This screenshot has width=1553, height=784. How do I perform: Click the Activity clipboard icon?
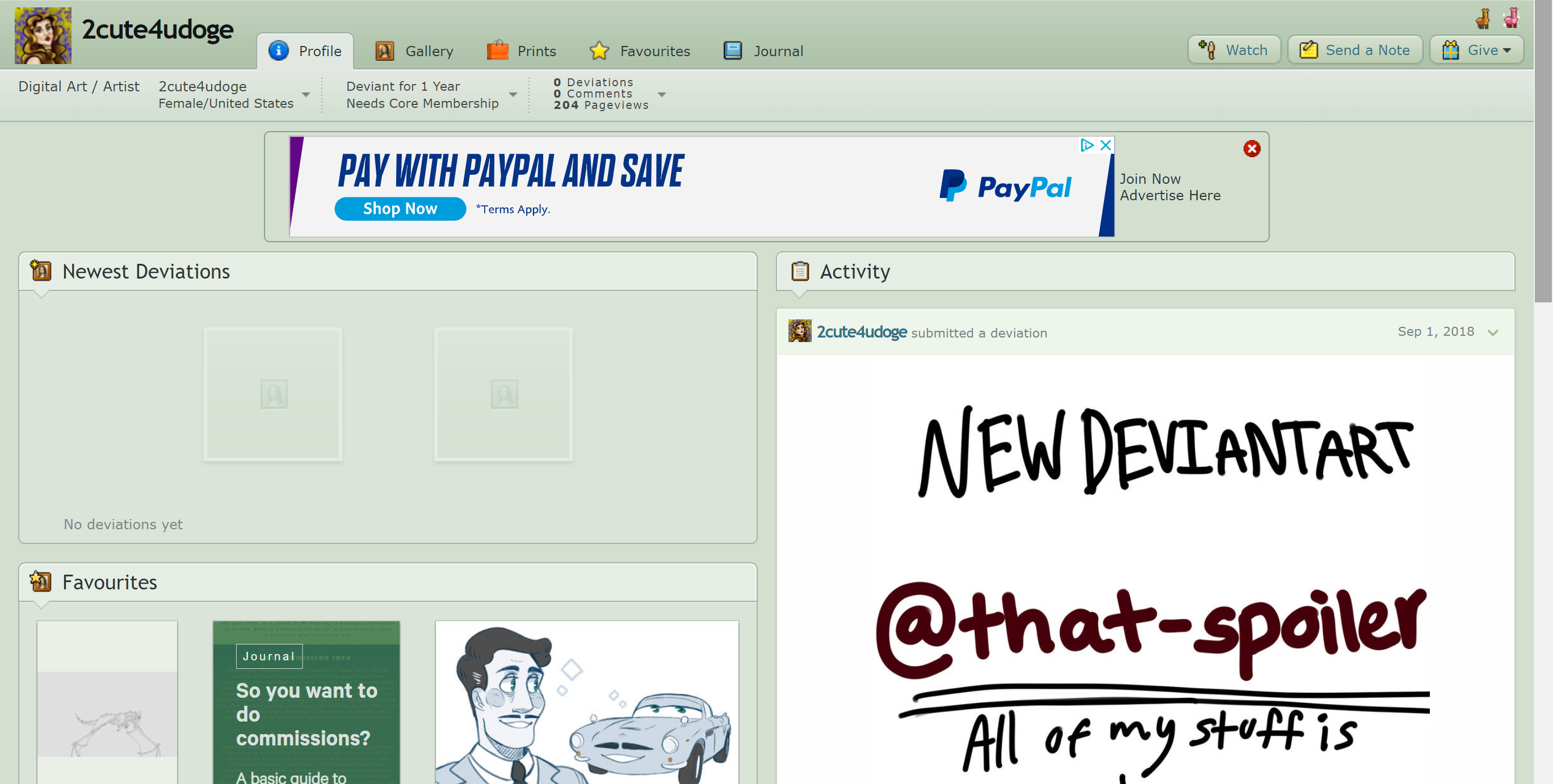[800, 271]
